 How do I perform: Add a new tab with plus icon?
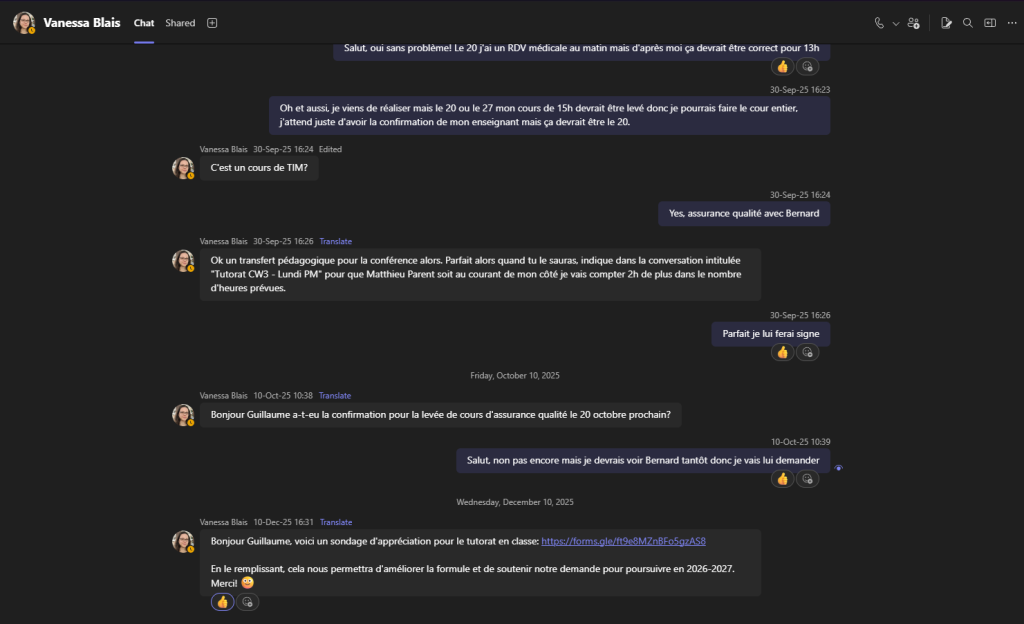click(x=212, y=23)
